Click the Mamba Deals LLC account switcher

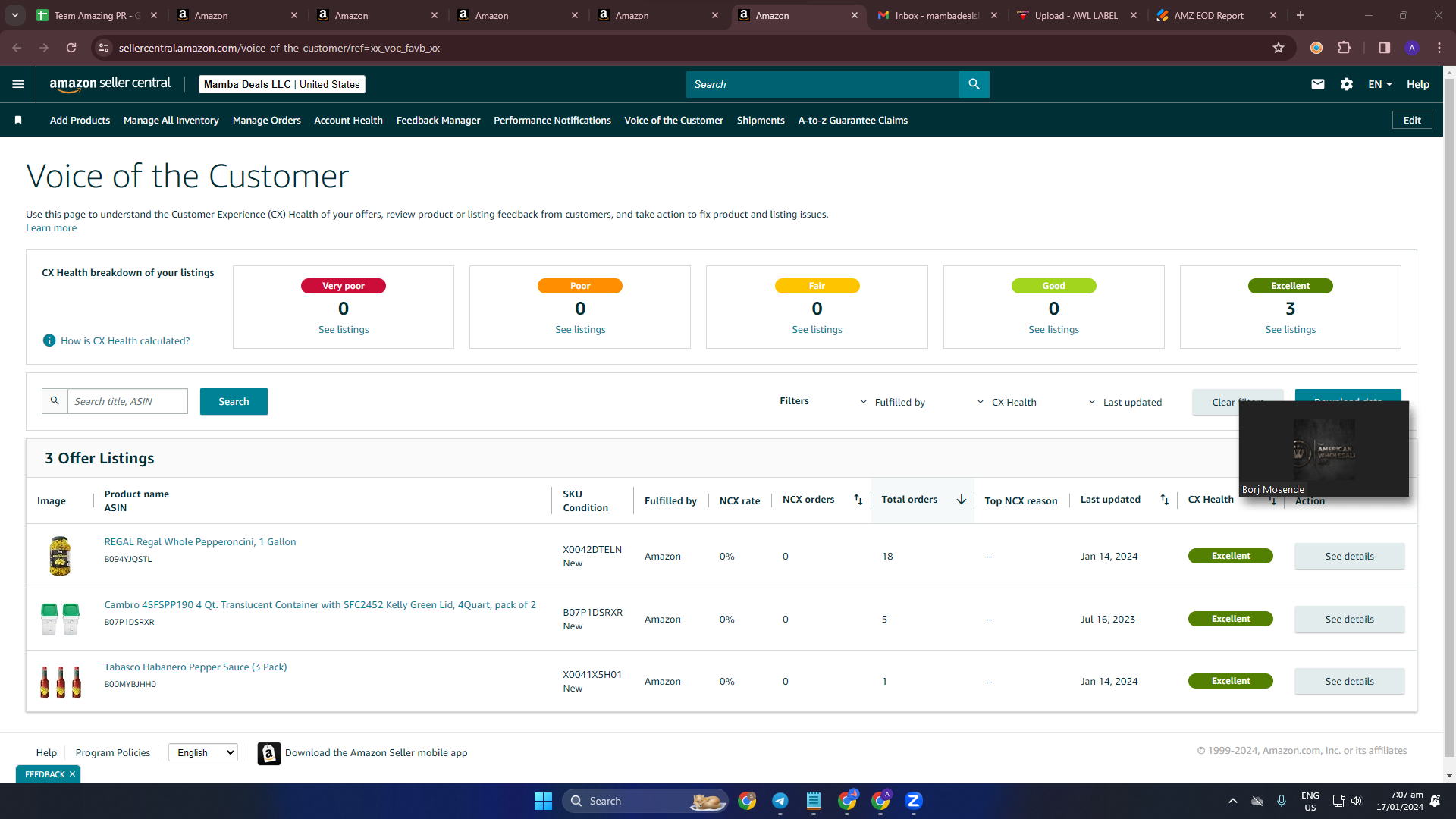282,84
